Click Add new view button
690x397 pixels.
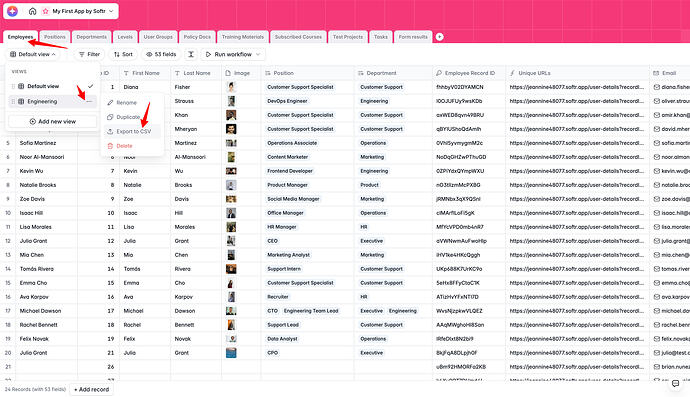[x=53, y=121]
